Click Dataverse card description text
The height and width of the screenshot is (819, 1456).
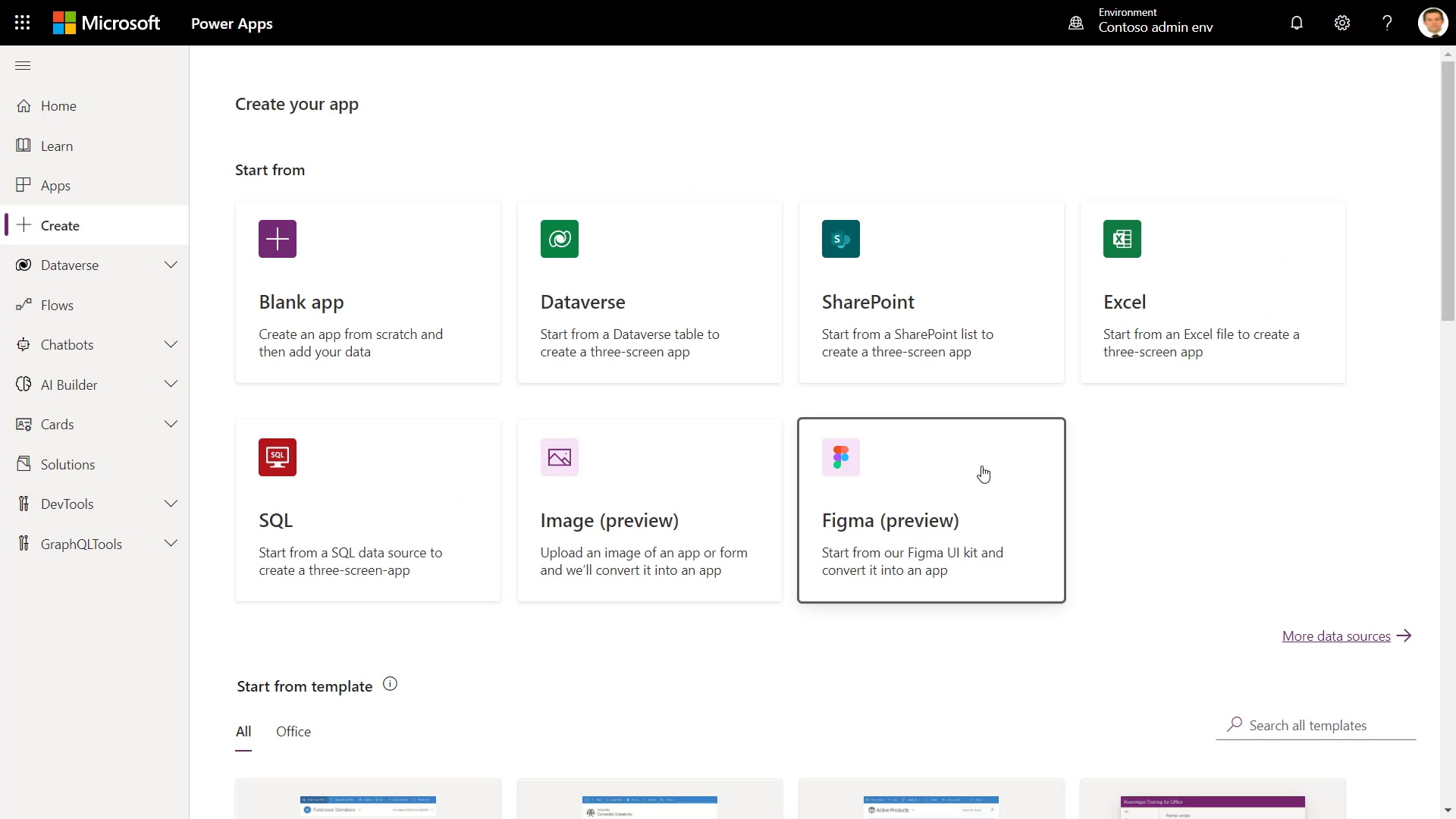click(x=629, y=344)
